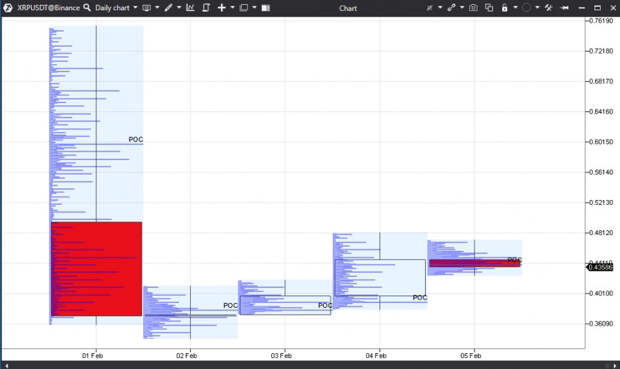Click the search magnifier next to XRPUSDT@Binance
The width and height of the screenshot is (620, 369).
(87, 8)
